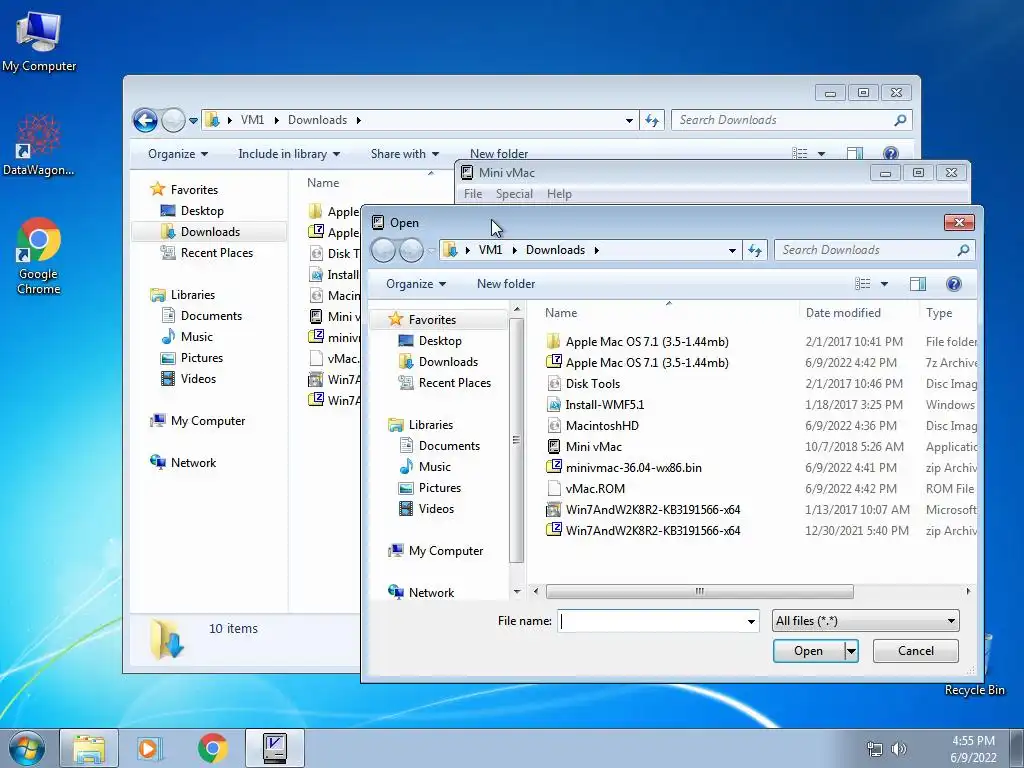1024x768 pixels.
Task: Click the Open dialog help icon
Action: coord(953,283)
